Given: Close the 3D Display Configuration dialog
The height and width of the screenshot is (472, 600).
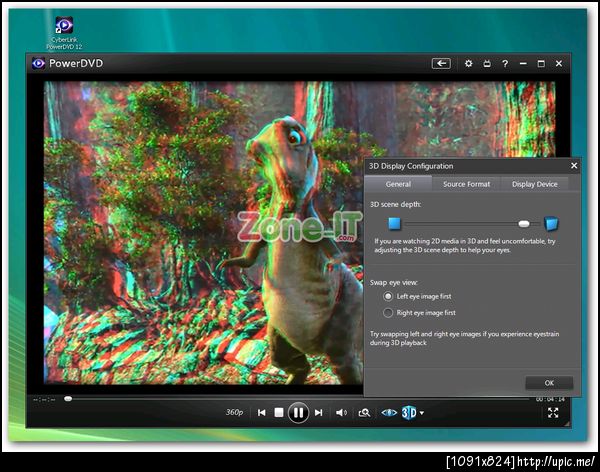Looking at the screenshot, I should click(x=574, y=166).
